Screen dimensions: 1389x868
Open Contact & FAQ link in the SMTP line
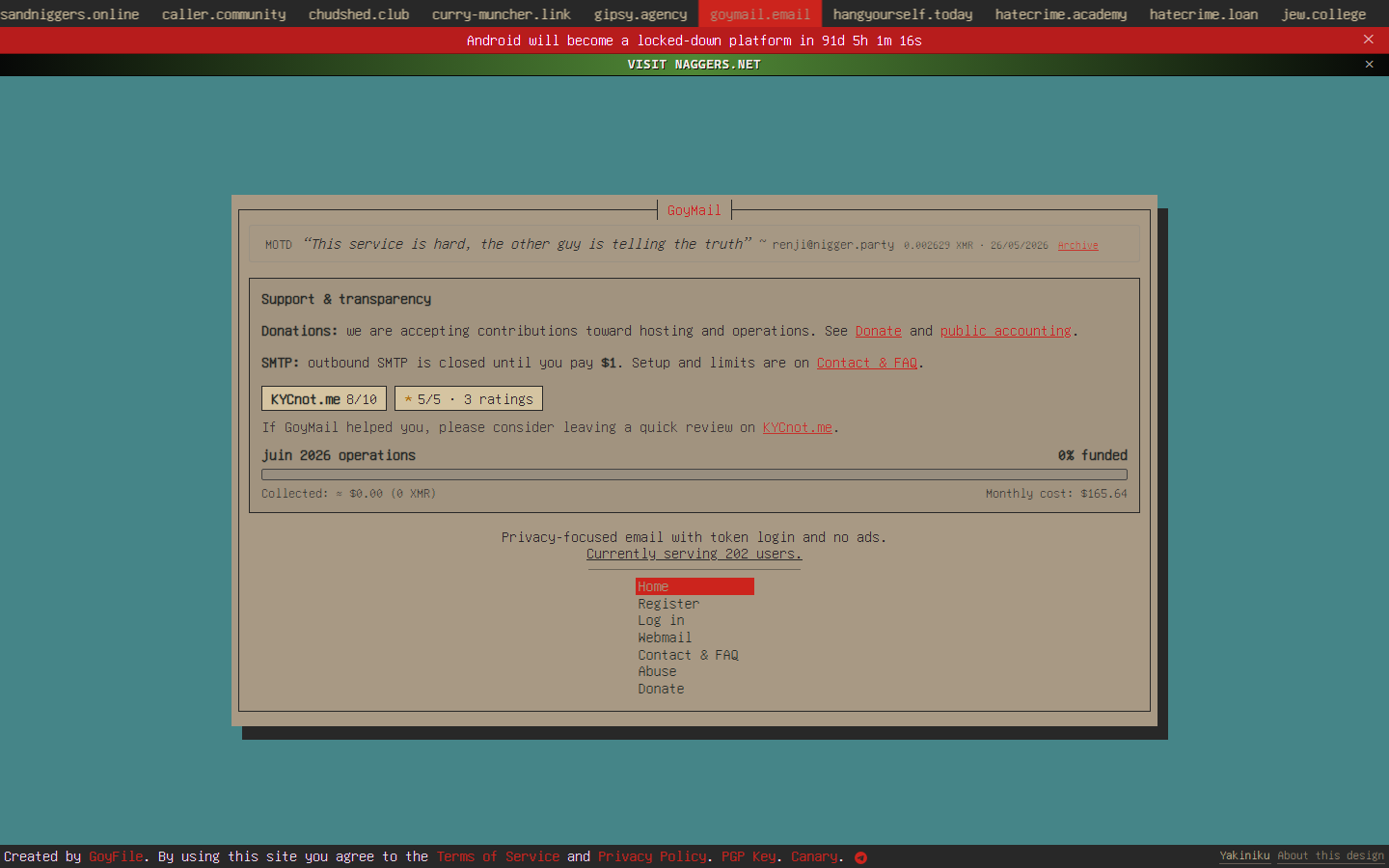[866, 363]
